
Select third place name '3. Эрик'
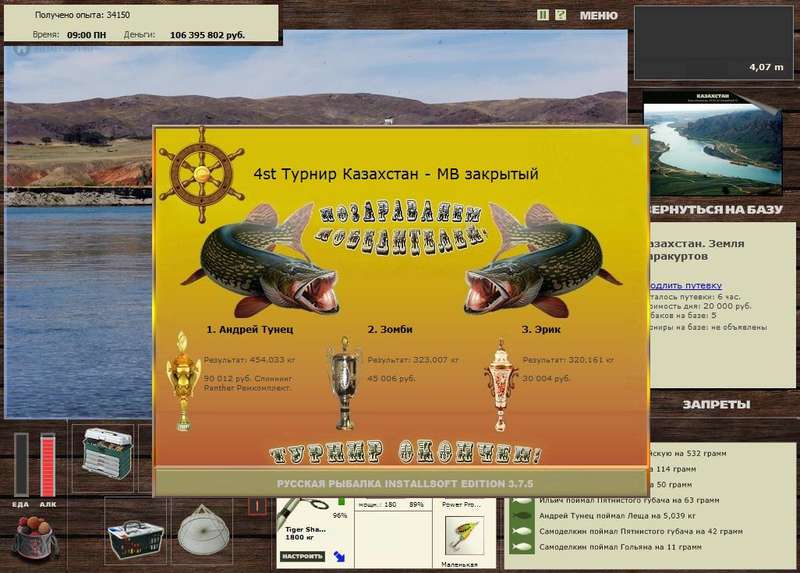pyautogui.click(x=541, y=330)
